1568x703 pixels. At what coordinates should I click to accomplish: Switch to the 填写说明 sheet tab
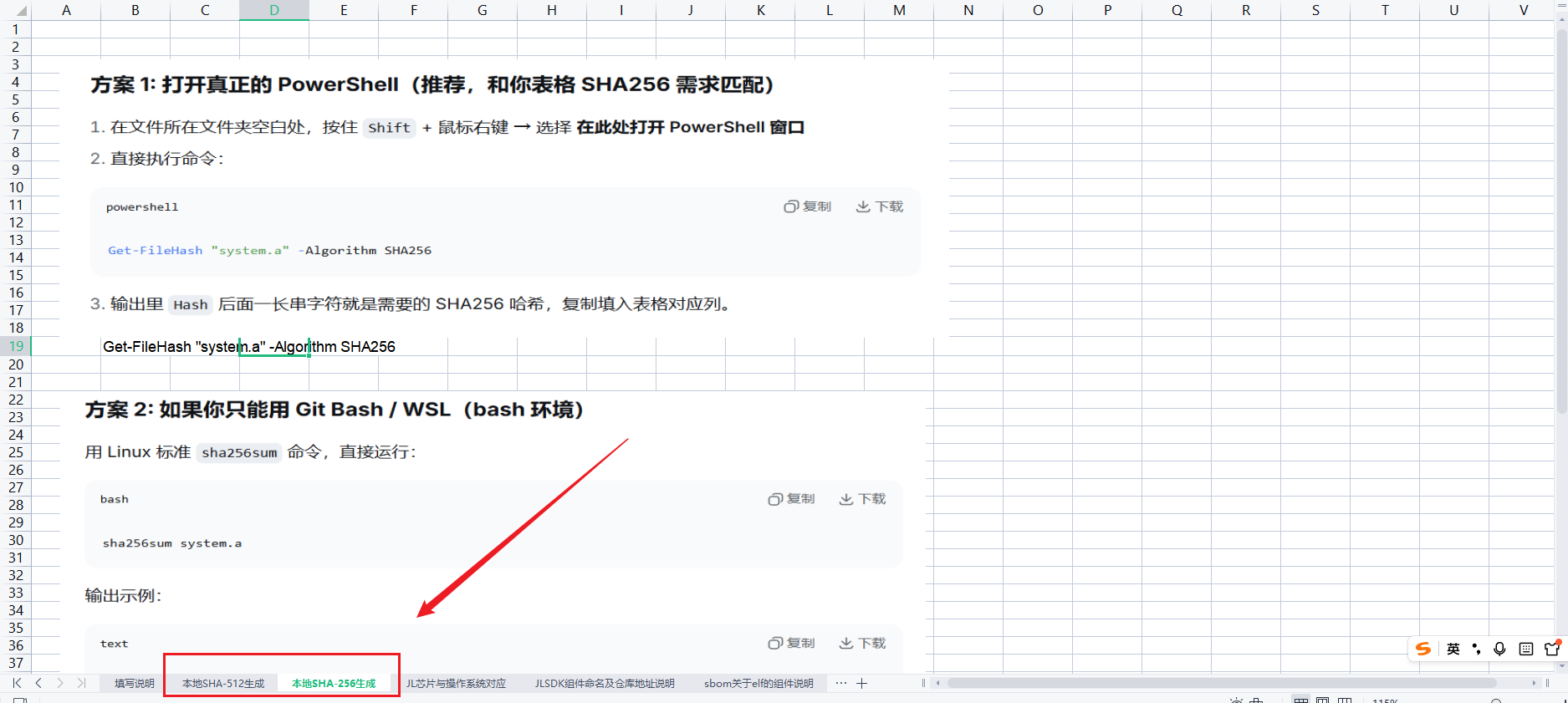[x=135, y=683]
